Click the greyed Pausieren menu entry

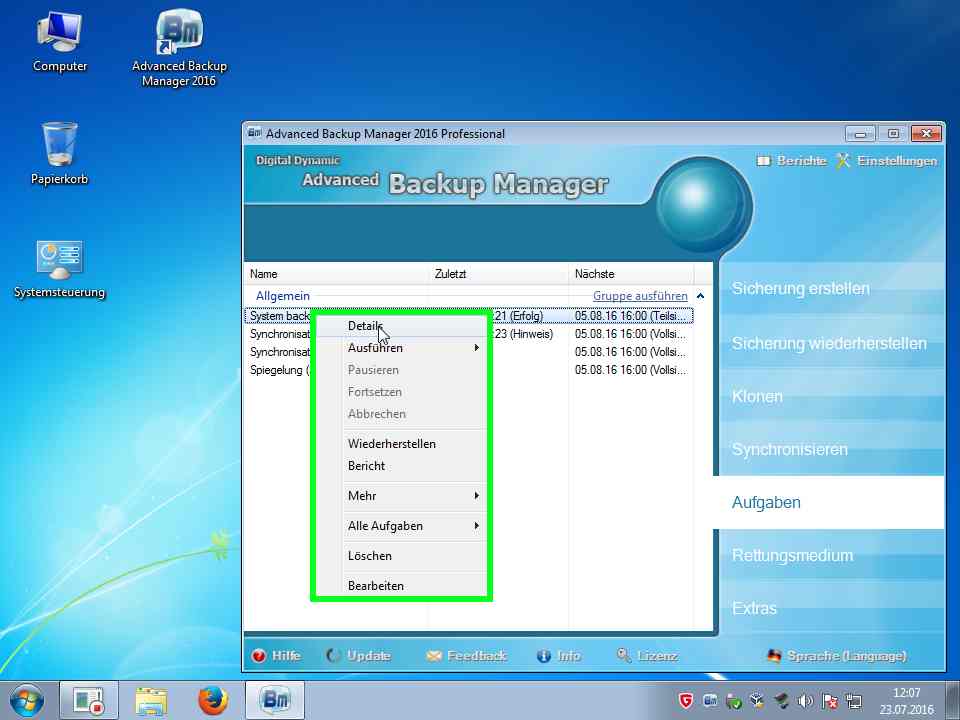(402, 370)
